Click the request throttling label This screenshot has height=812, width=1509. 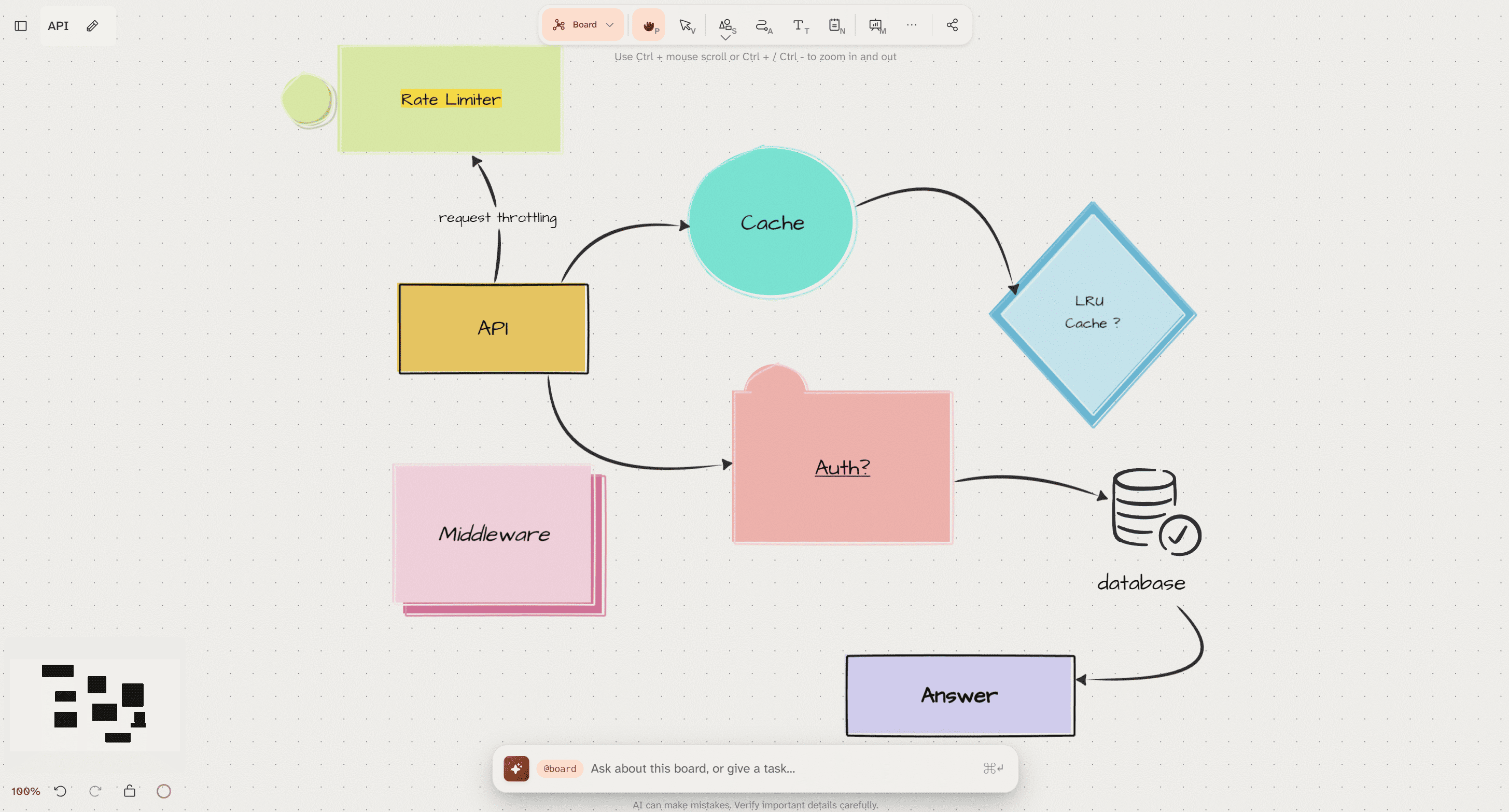click(x=497, y=217)
